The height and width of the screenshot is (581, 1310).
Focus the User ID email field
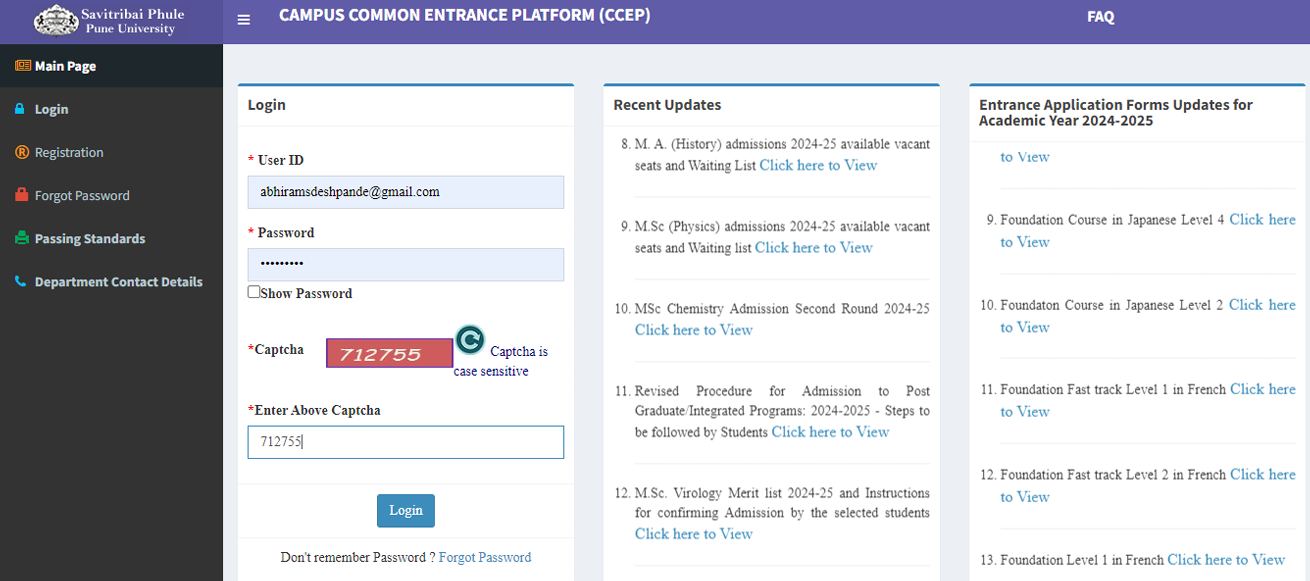pyautogui.click(x=406, y=192)
